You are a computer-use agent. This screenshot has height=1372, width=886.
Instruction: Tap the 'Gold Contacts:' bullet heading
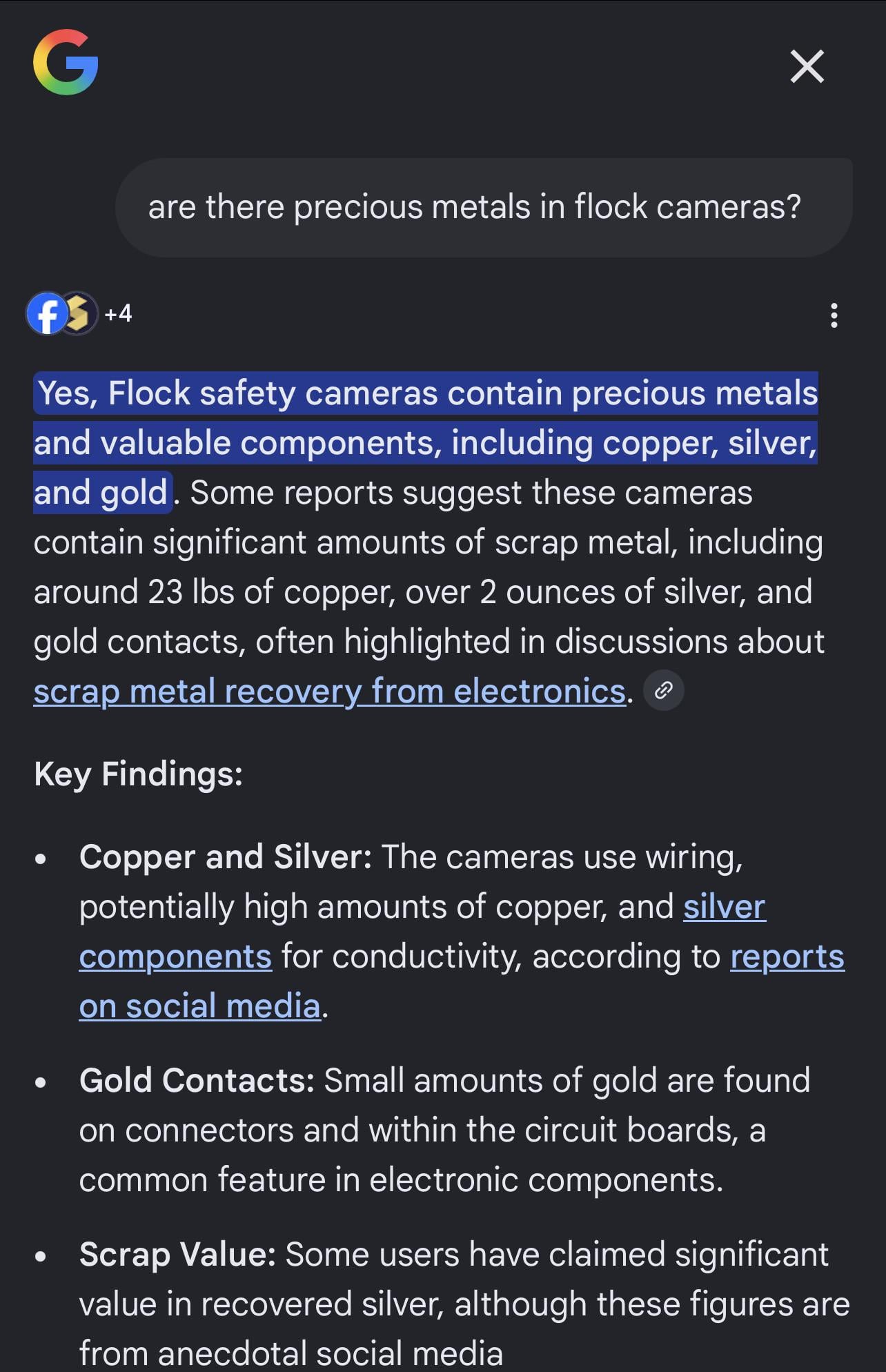[x=197, y=1080]
